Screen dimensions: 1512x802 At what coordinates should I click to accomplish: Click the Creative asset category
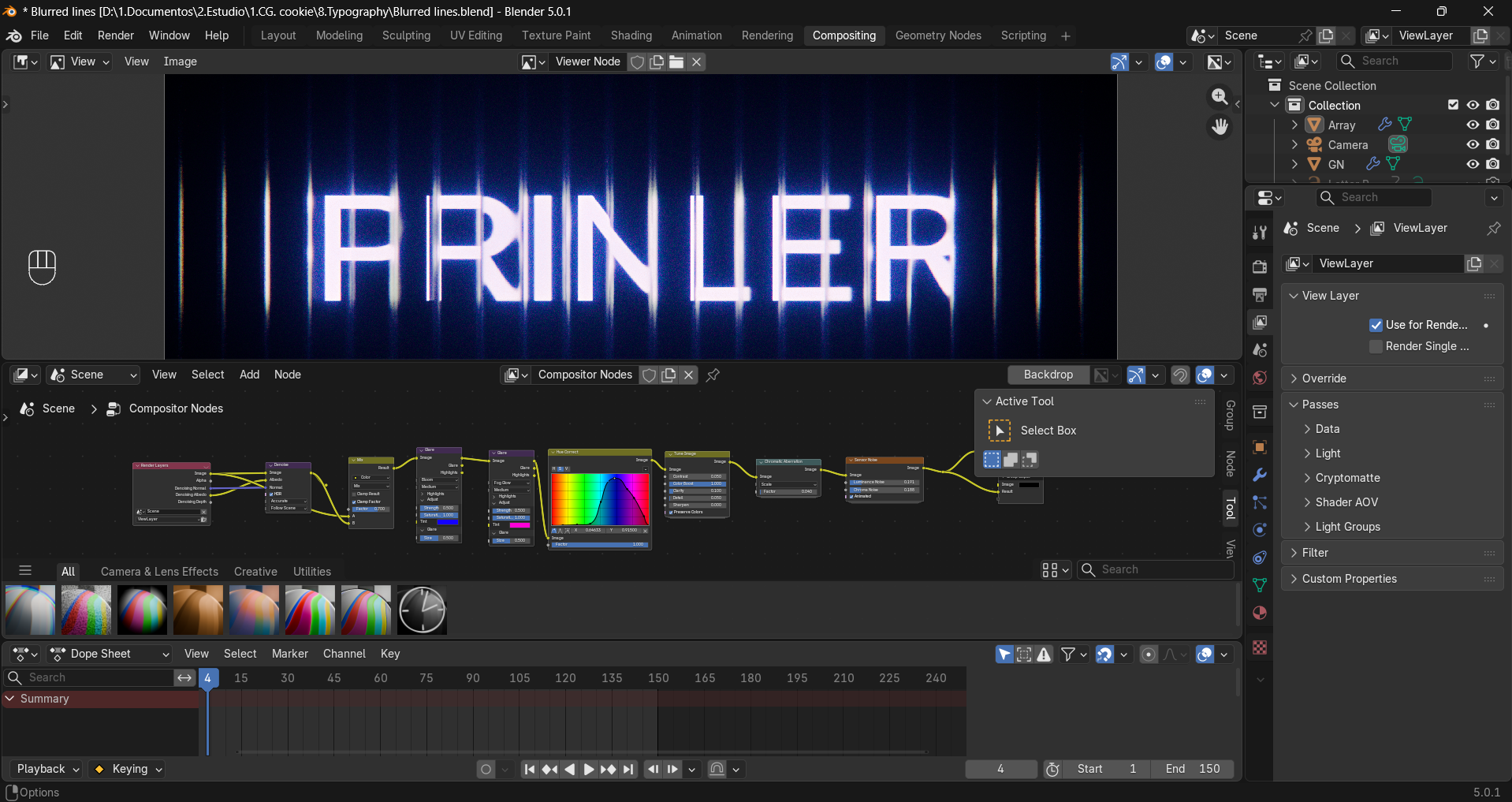point(255,572)
